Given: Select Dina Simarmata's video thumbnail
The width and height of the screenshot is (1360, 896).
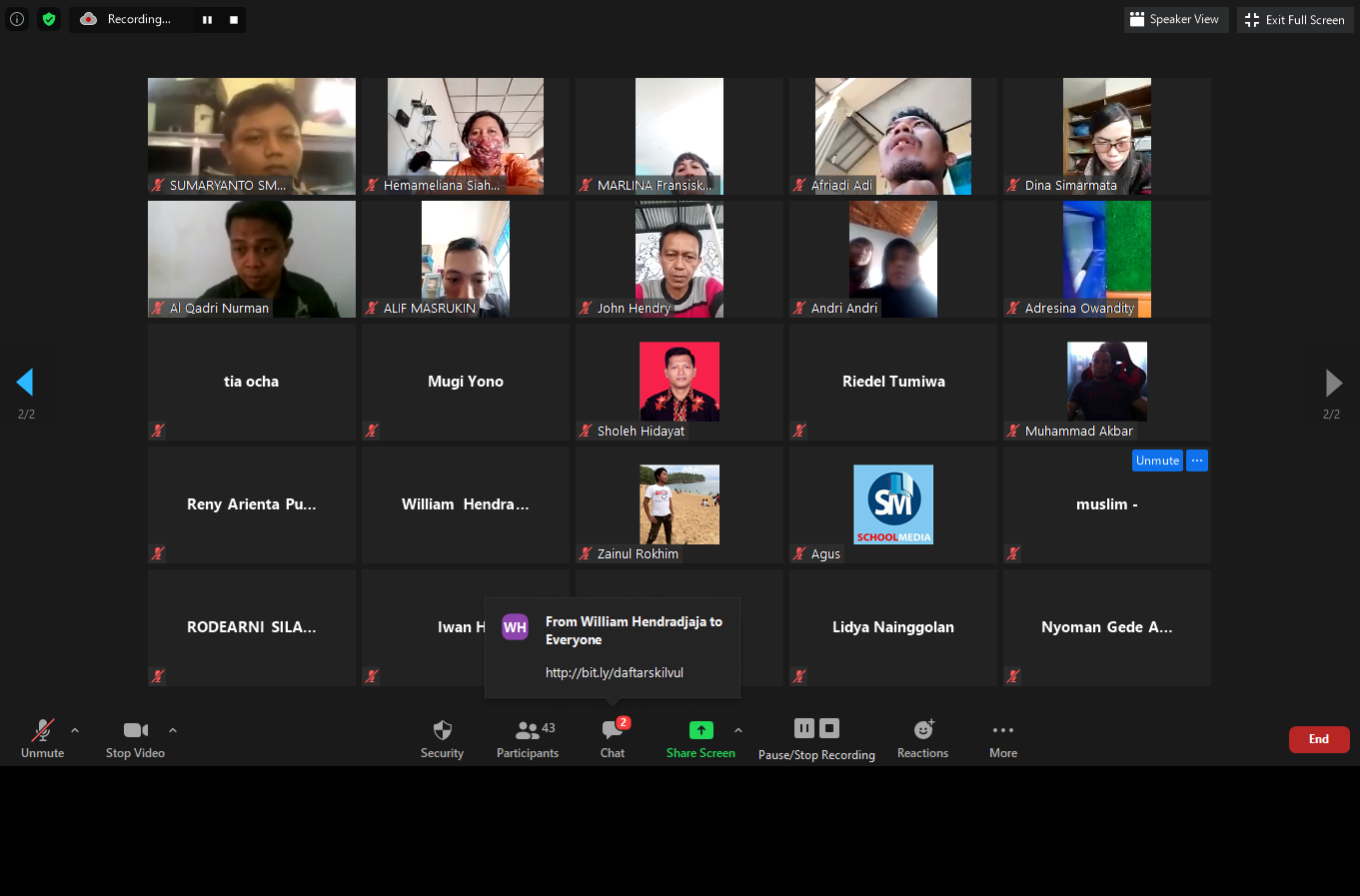Looking at the screenshot, I should [x=1106, y=135].
